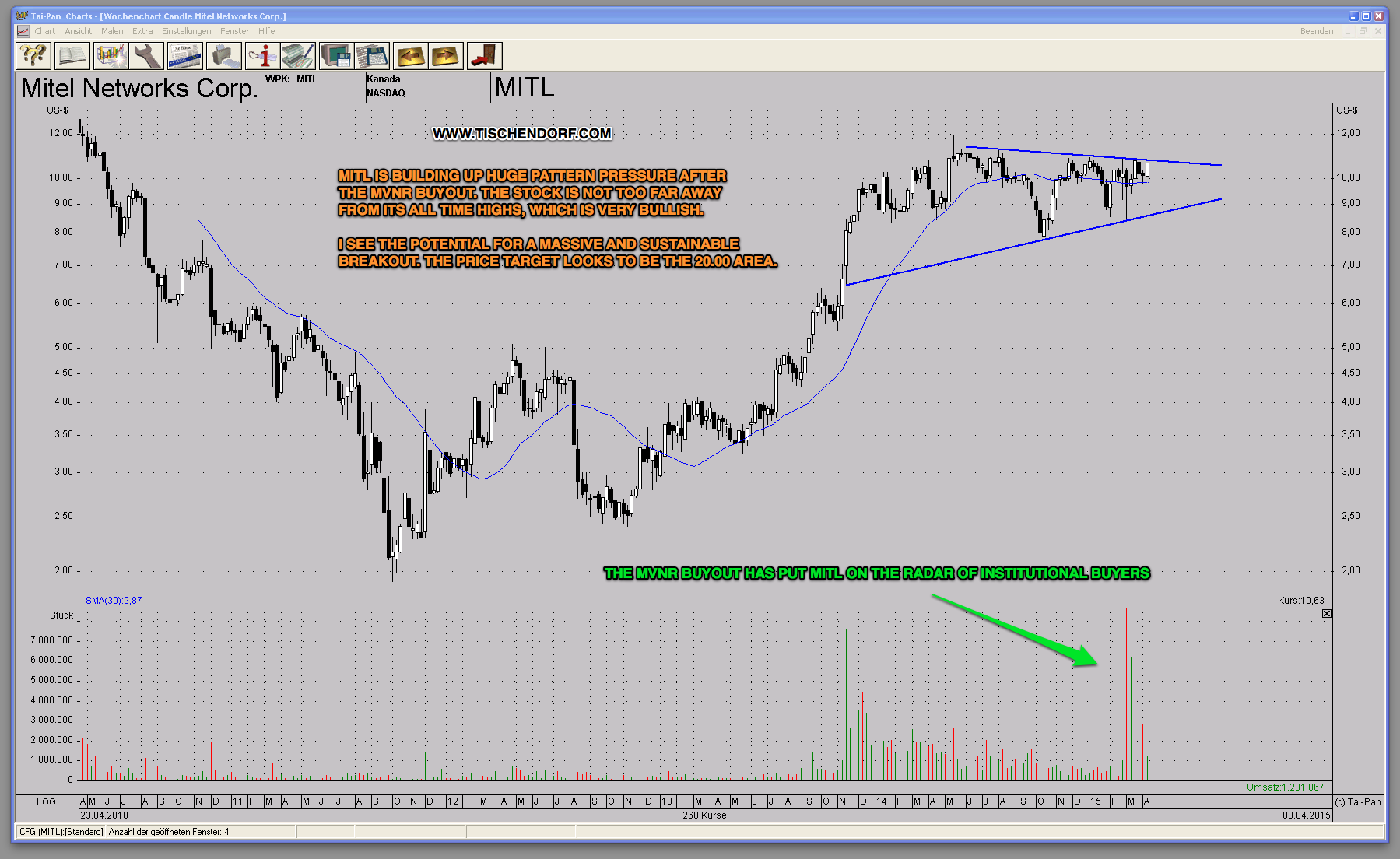Screen dimensions: 1400x859
Task: Click the keyboard and pen icon
Action: tap(297, 56)
